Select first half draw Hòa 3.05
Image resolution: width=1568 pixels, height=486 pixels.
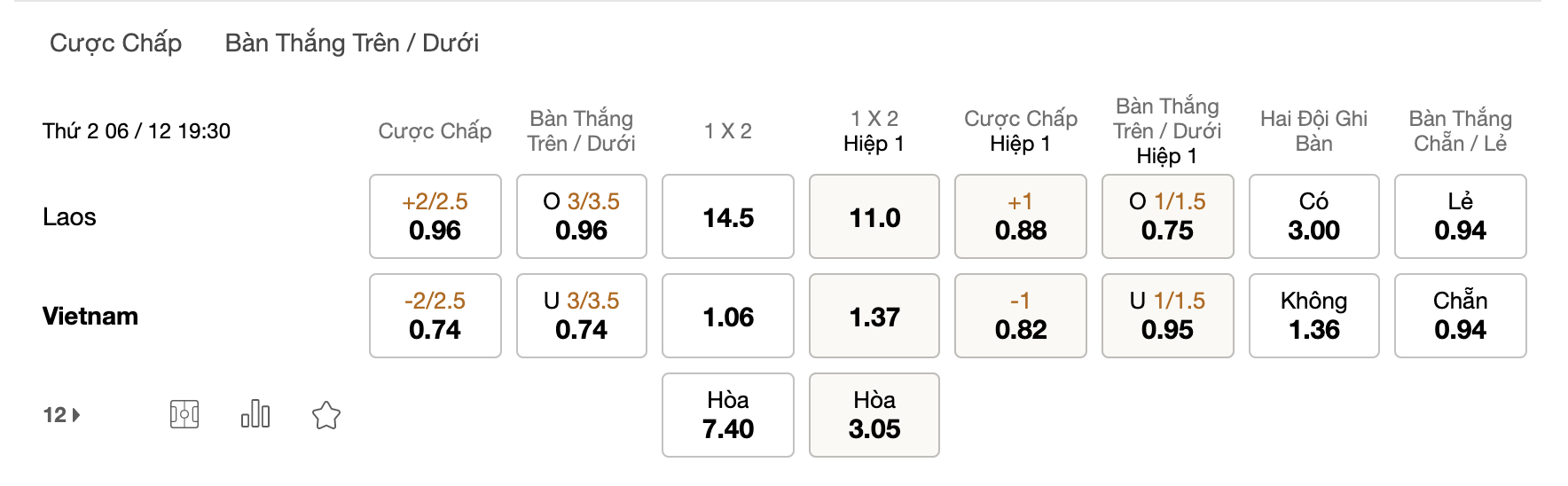(x=874, y=415)
